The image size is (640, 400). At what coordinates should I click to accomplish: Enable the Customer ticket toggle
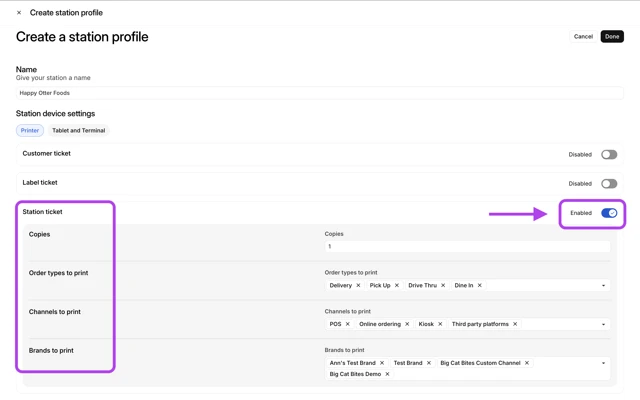click(x=608, y=155)
